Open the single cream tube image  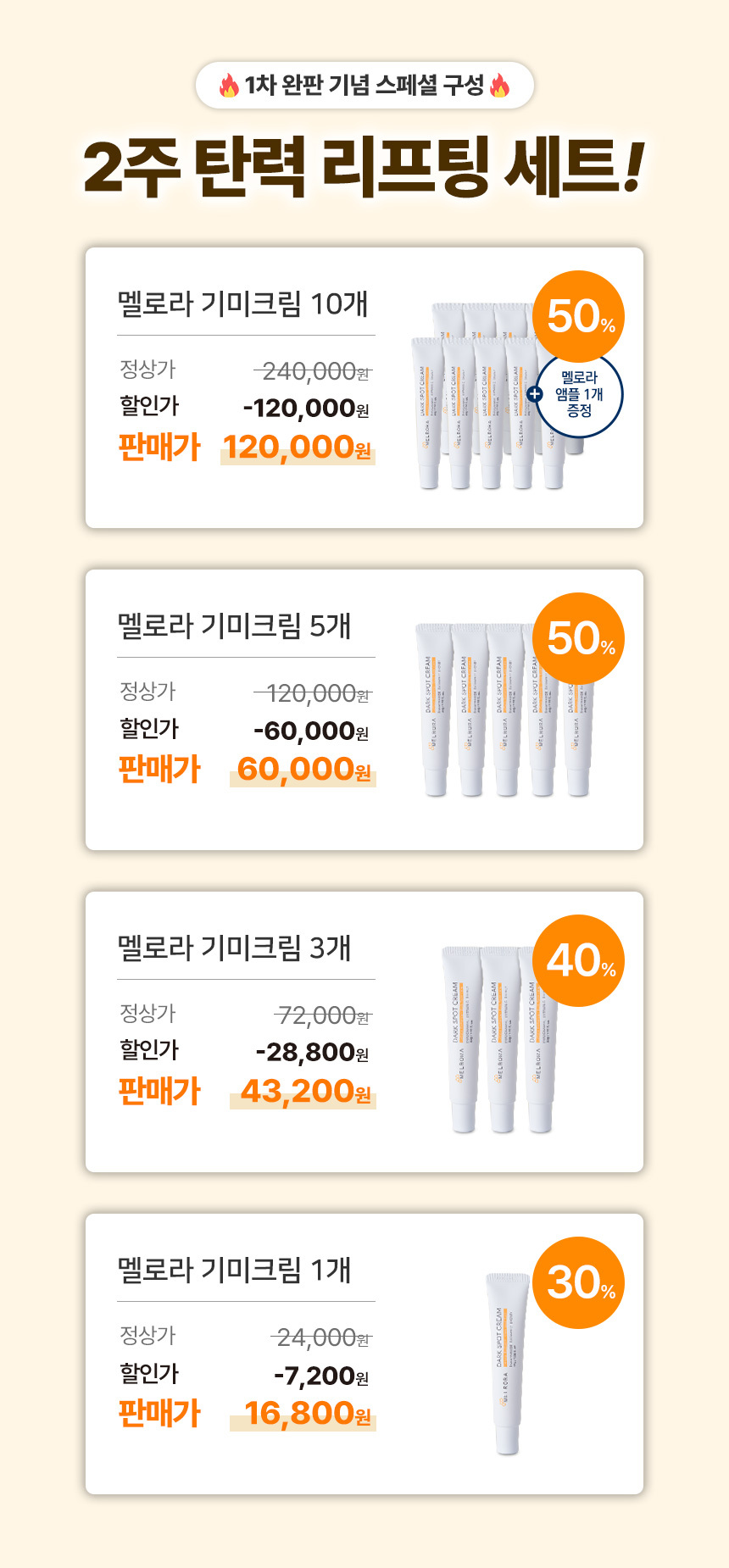click(507, 1363)
